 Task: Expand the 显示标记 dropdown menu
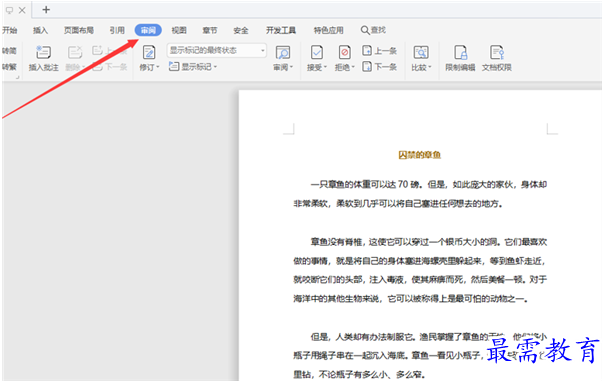[x=193, y=67]
